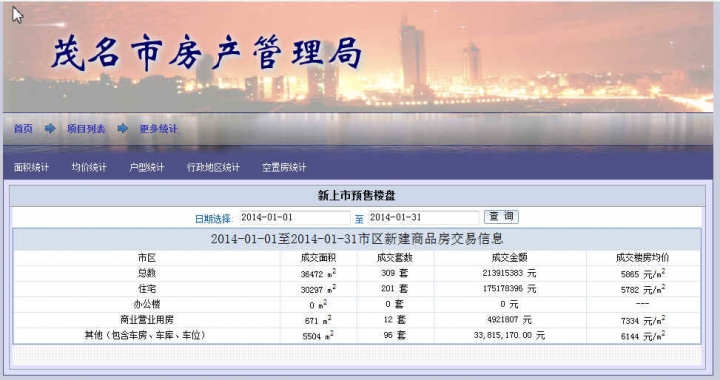Select the 新上市预售楼盘 heading
Screen dimensions: 720x380
pyautogui.click(x=356, y=196)
